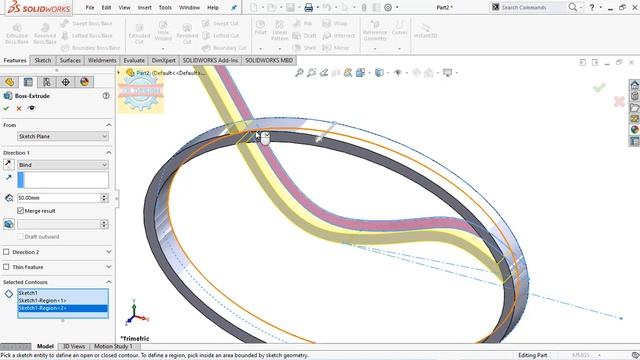Click the Zoom to Fit icon
Image resolution: width=640 pixels, height=360 pixels.
pyautogui.click(x=299, y=73)
